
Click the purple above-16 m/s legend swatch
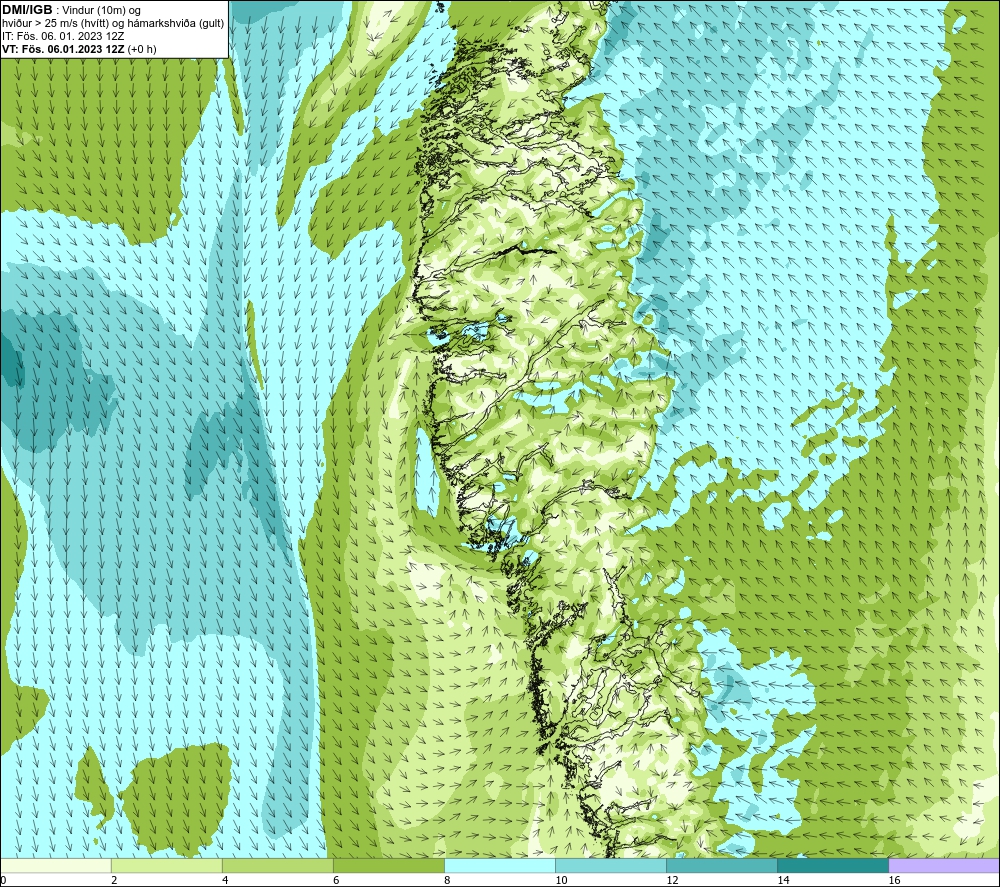pos(944,865)
